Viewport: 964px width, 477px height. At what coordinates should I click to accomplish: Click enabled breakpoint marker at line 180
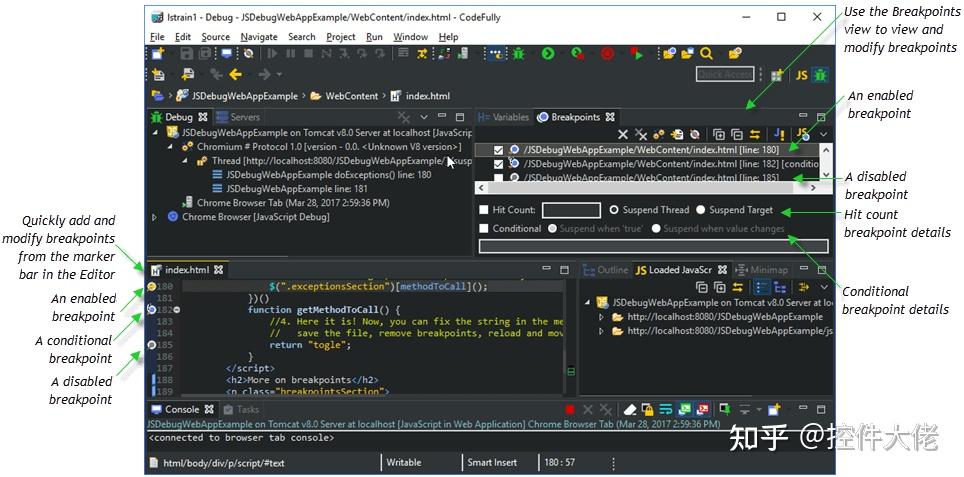coord(152,286)
